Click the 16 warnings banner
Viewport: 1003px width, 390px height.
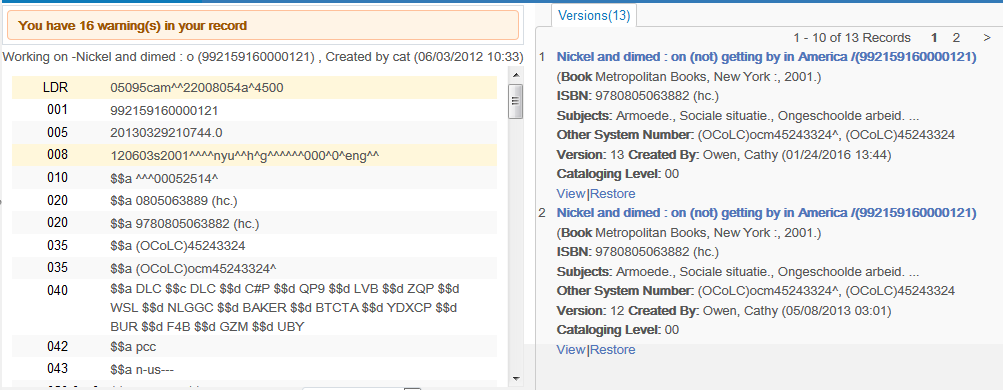[263, 26]
